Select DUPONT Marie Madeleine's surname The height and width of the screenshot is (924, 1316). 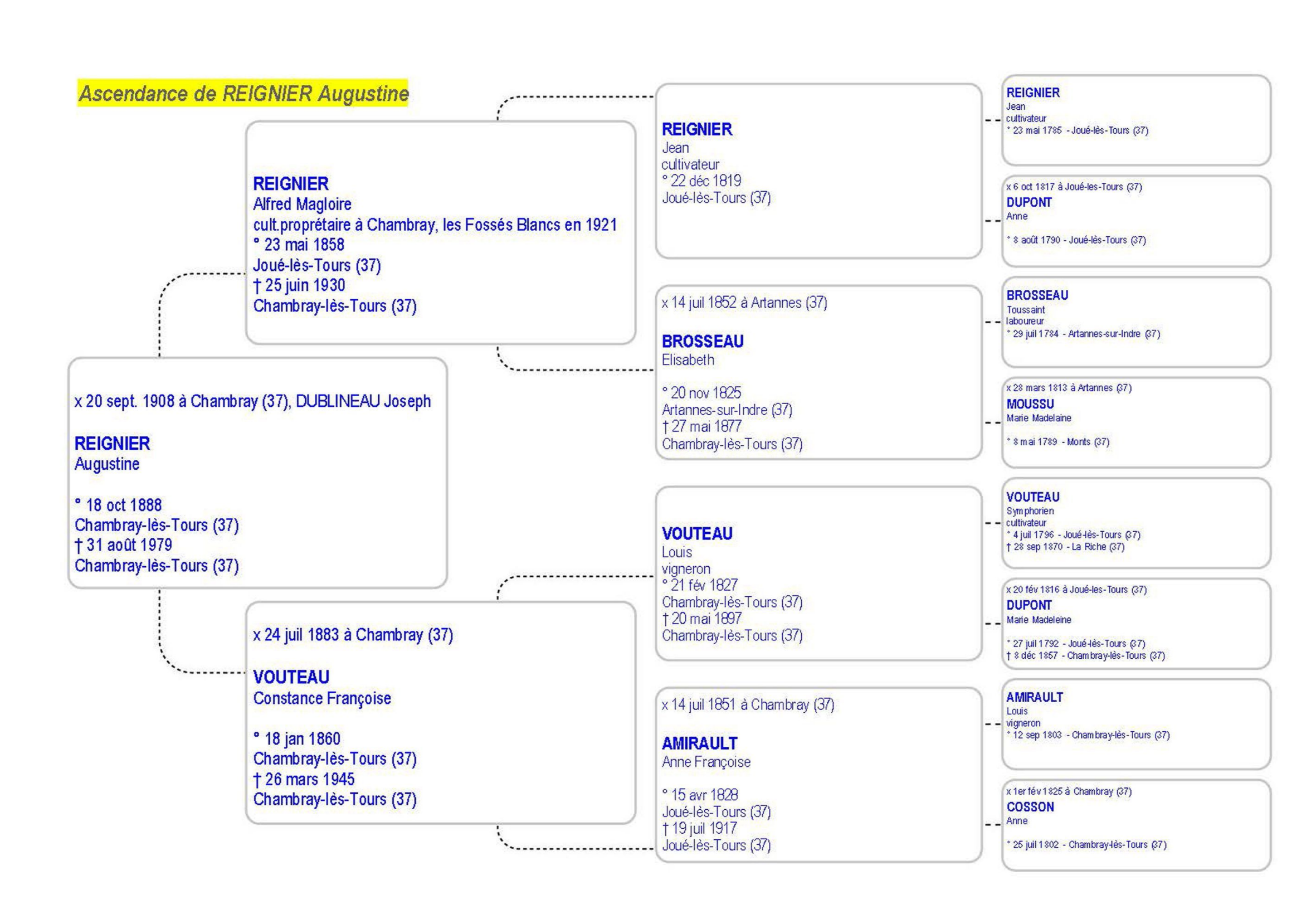(x=1029, y=605)
